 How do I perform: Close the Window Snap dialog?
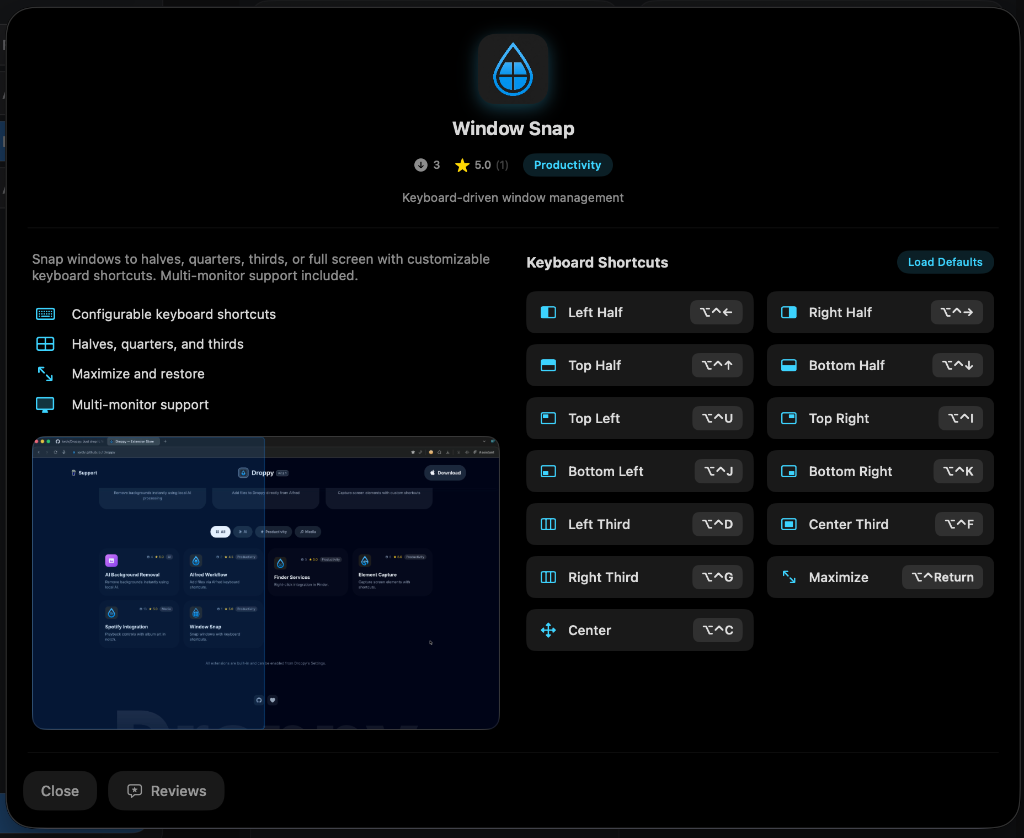tap(60, 791)
